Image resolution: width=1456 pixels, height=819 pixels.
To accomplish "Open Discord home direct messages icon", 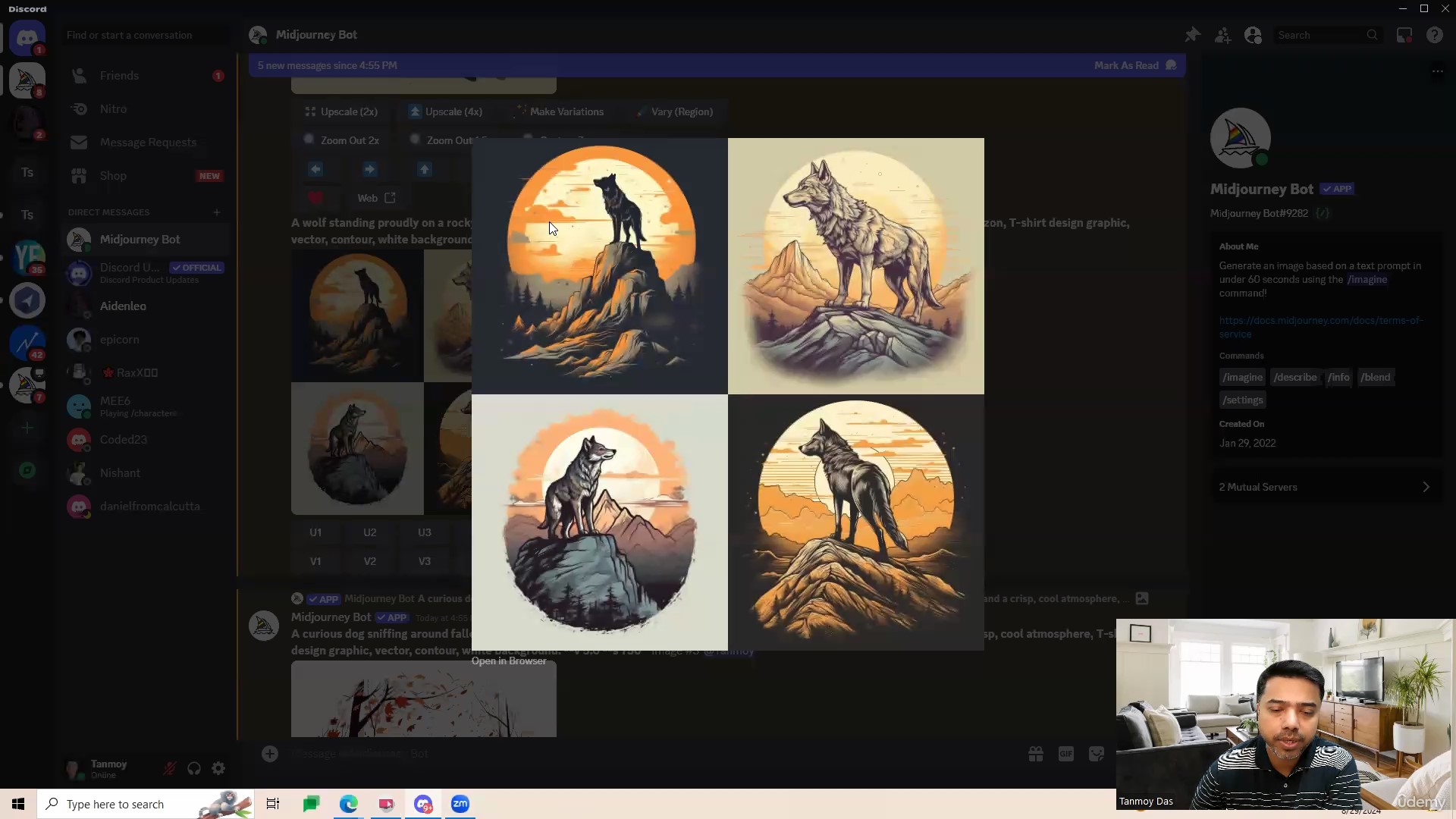I will 27,37.
